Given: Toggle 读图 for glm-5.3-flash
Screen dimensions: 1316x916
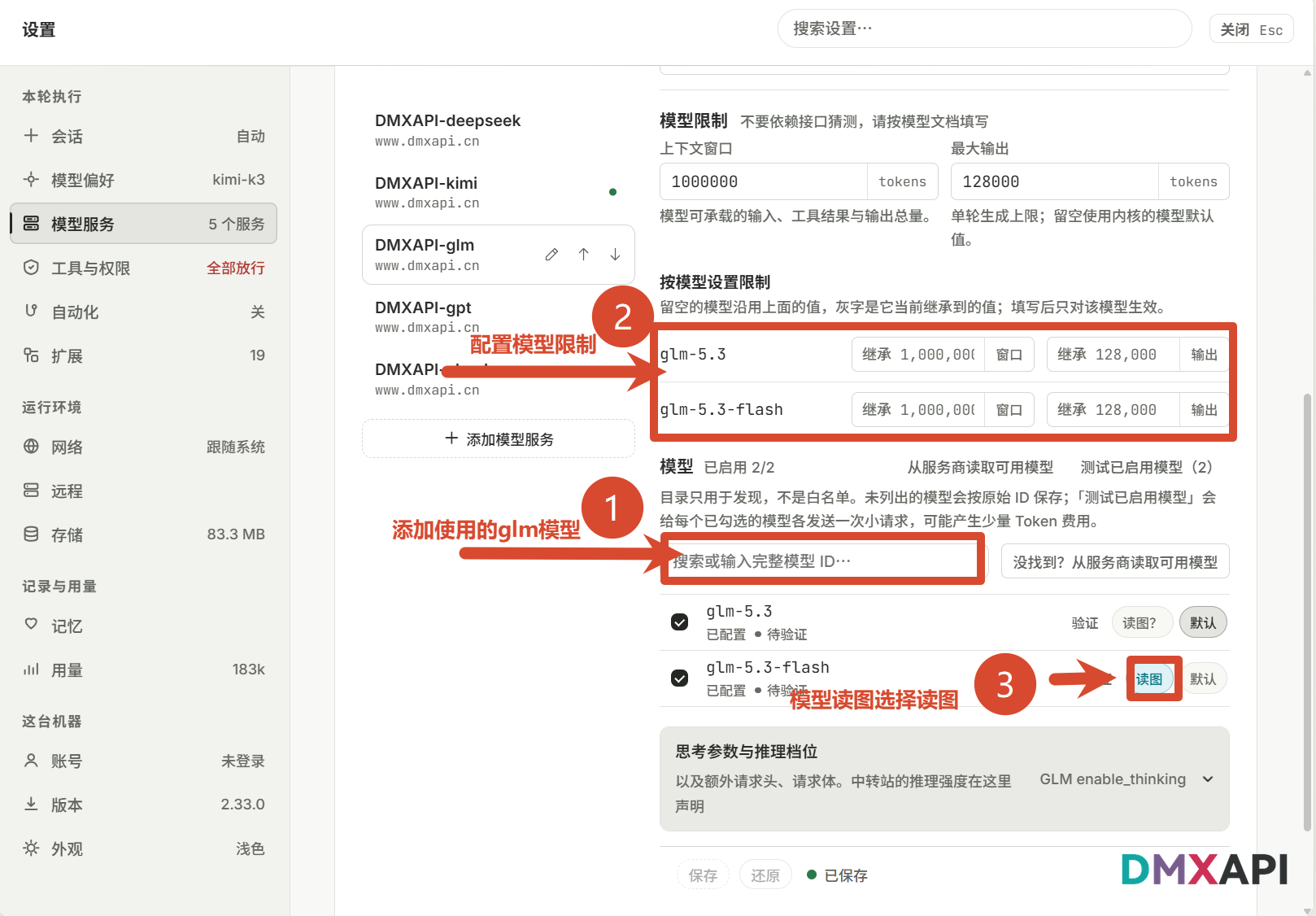Looking at the screenshot, I should point(1150,679).
